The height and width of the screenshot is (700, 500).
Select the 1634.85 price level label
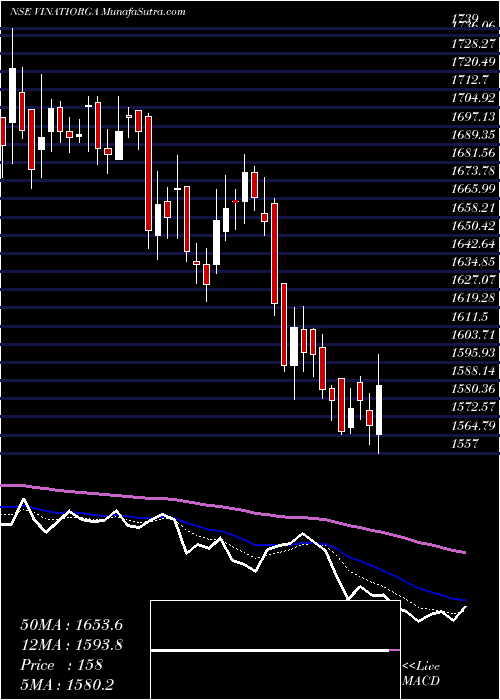pyautogui.click(x=474, y=262)
